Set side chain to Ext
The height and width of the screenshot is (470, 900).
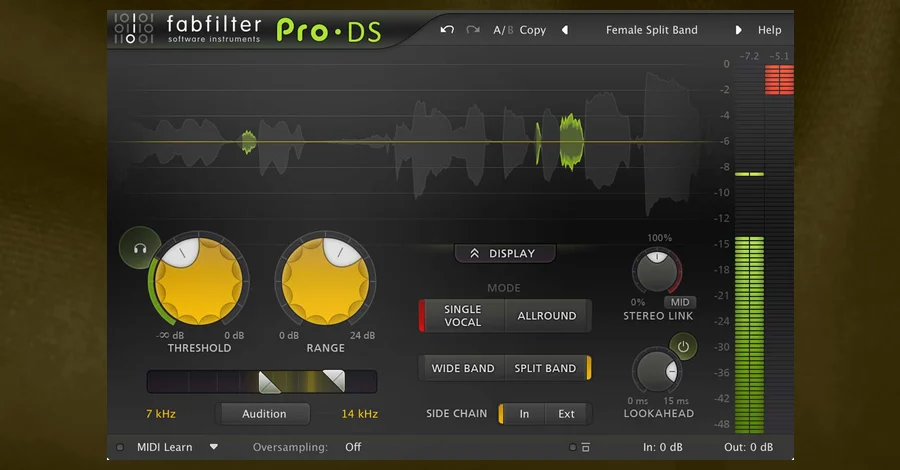[567, 414]
